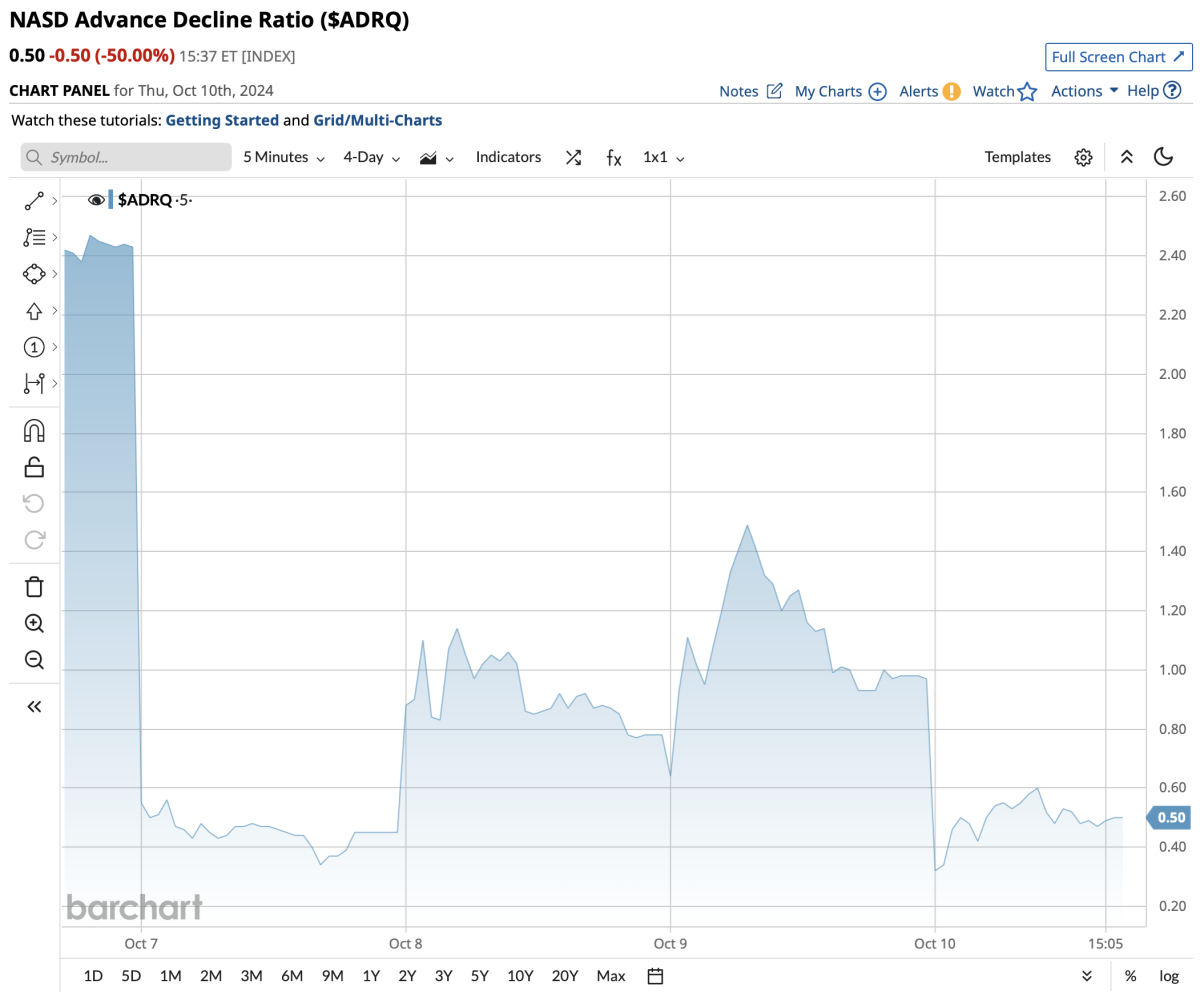The height and width of the screenshot is (992, 1200).
Task: Open the calendar date range picker
Action: pyautogui.click(x=656, y=976)
